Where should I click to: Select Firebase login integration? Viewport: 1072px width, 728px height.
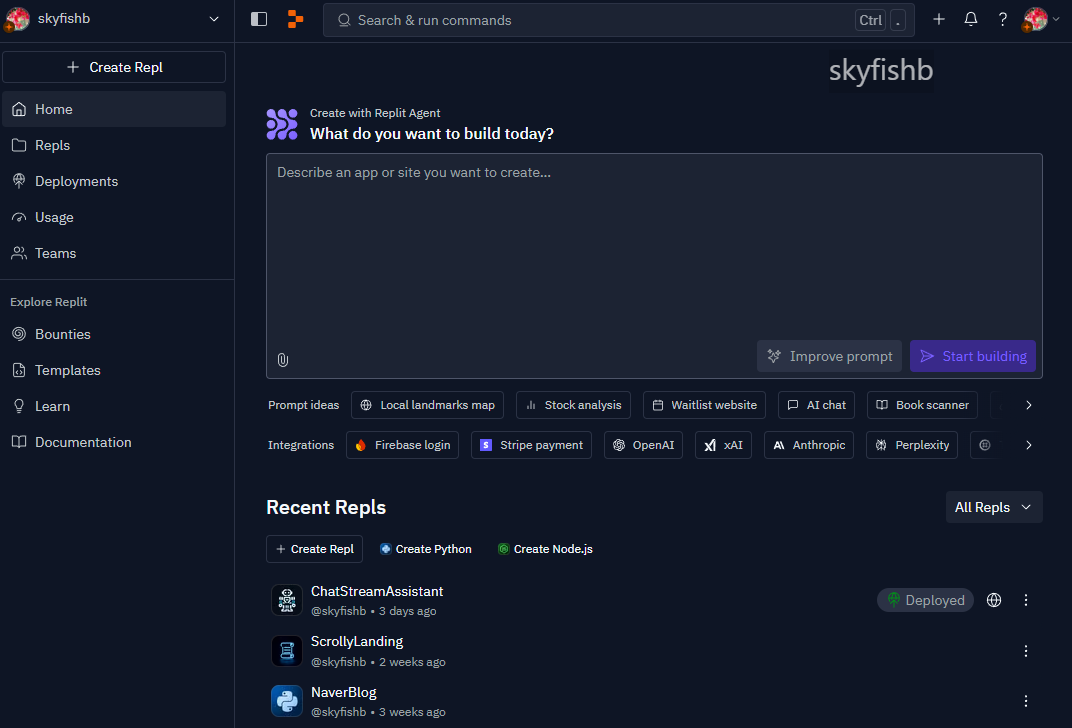403,445
